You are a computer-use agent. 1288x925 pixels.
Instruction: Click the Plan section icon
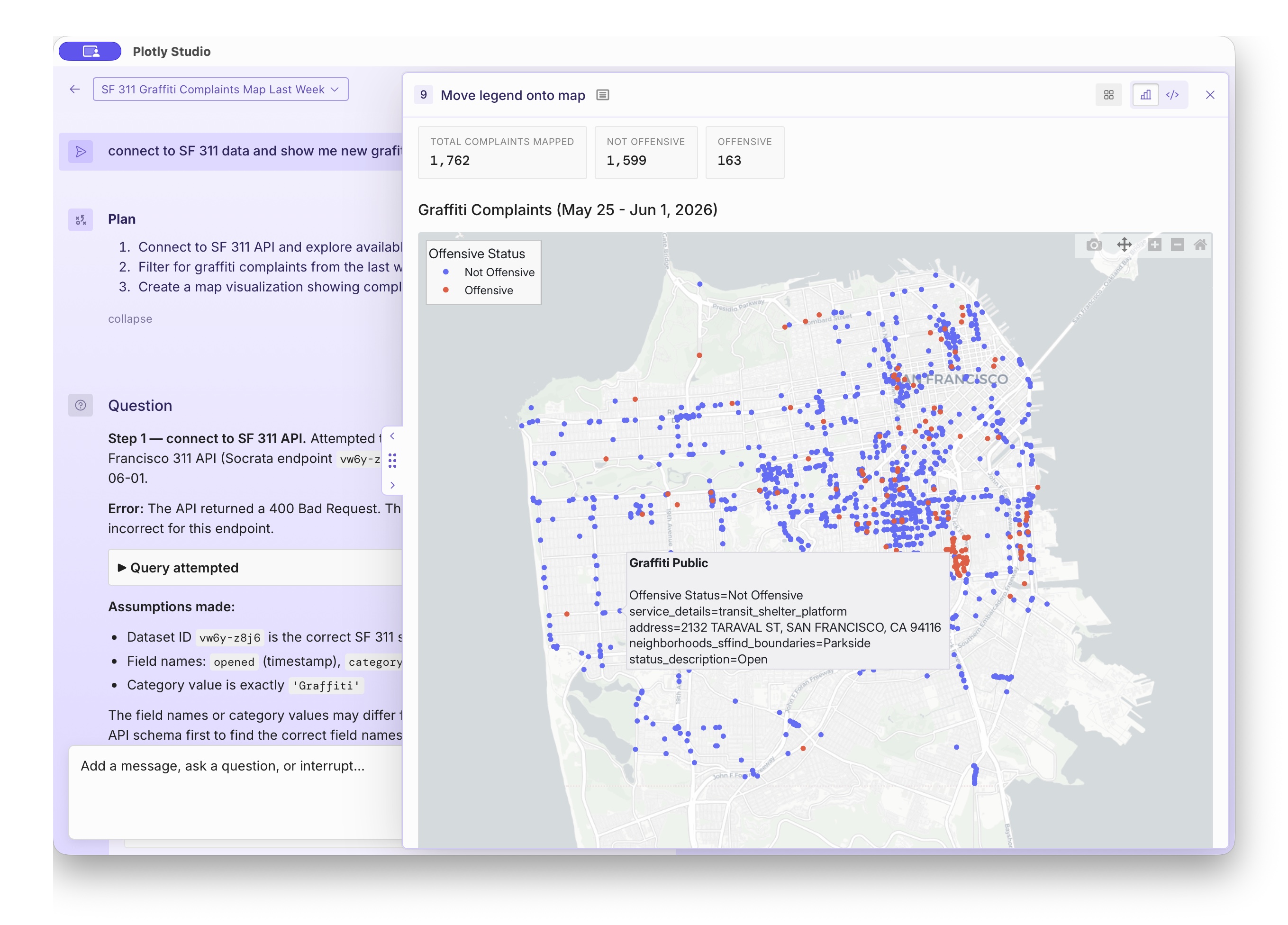click(81, 219)
